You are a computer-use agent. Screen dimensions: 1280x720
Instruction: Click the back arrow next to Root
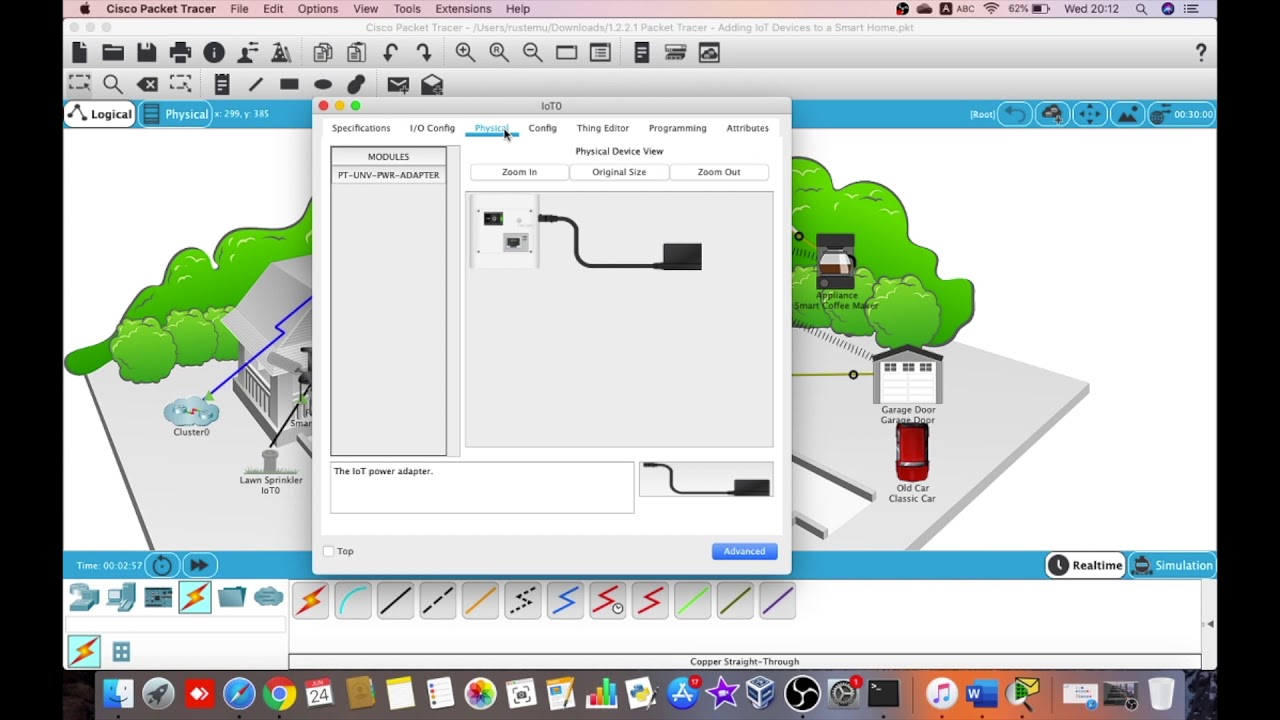[1014, 114]
